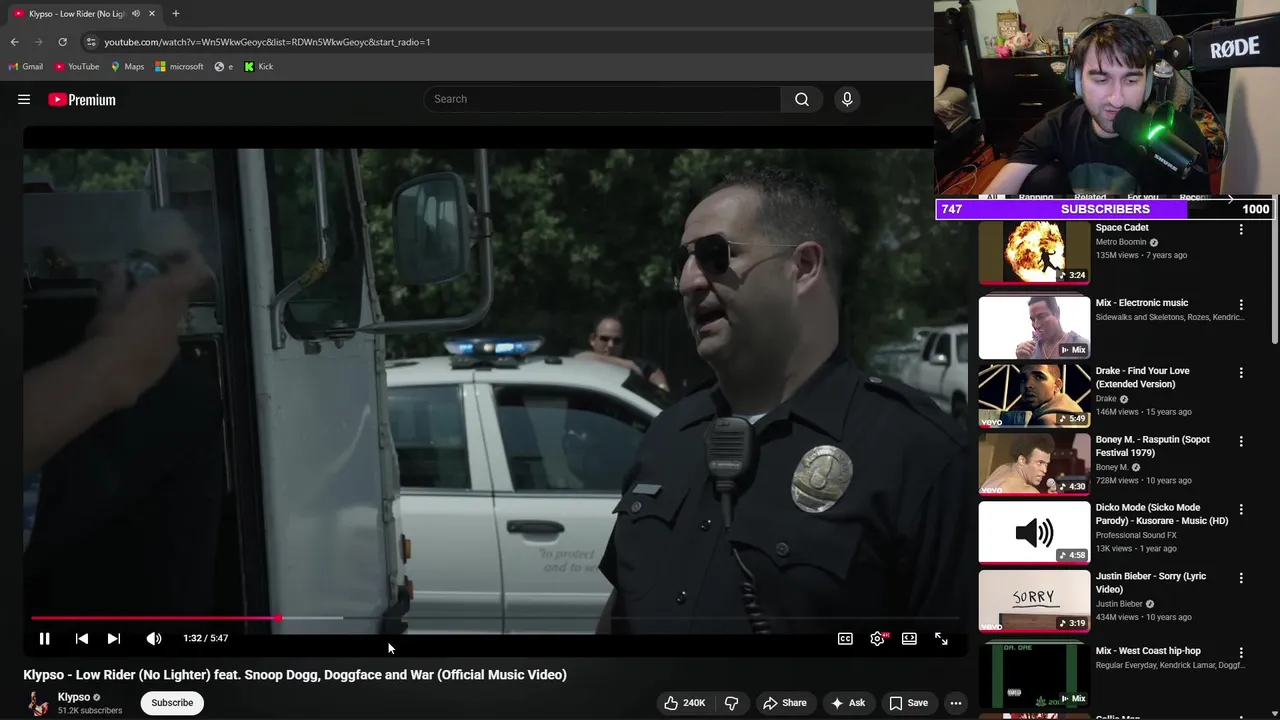Play Boney M. - Rasputin title
The width and height of the screenshot is (1280, 720).
coord(1152,446)
